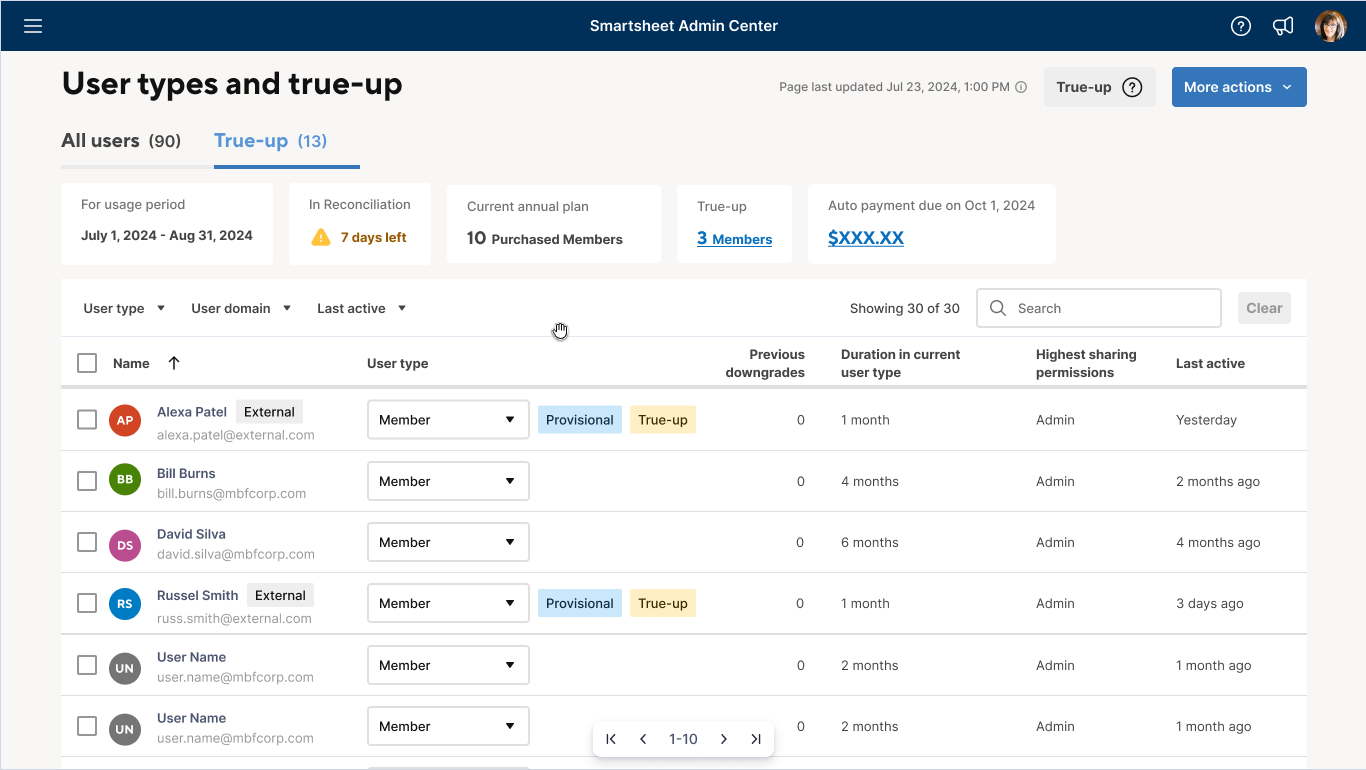Open the hamburger navigation menu
Image resolution: width=1366 pixels, height=770 pixels.
click(33, 26)
